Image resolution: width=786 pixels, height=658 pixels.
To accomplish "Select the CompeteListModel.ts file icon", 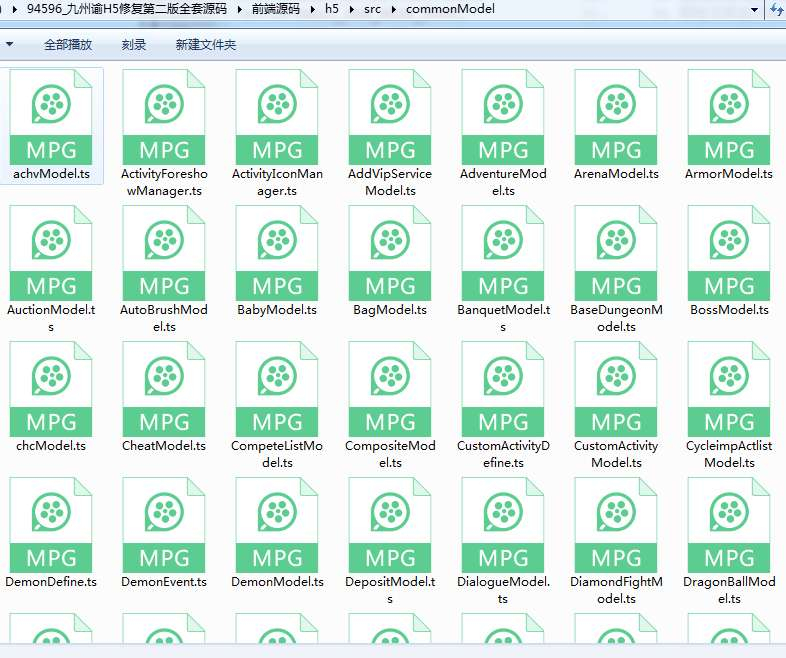I will click(277, 389).
